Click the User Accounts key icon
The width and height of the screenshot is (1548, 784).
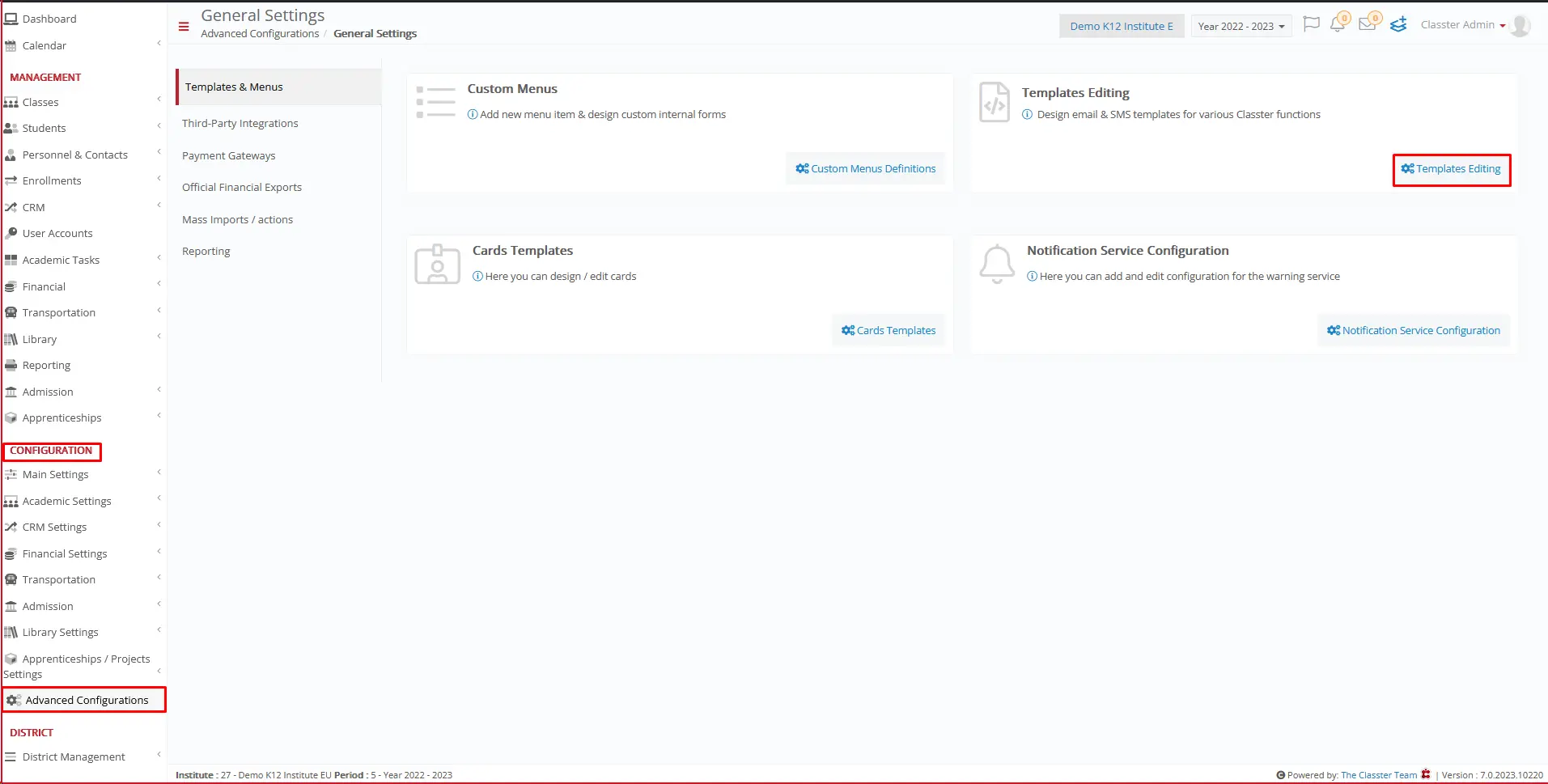pos(11,234)
